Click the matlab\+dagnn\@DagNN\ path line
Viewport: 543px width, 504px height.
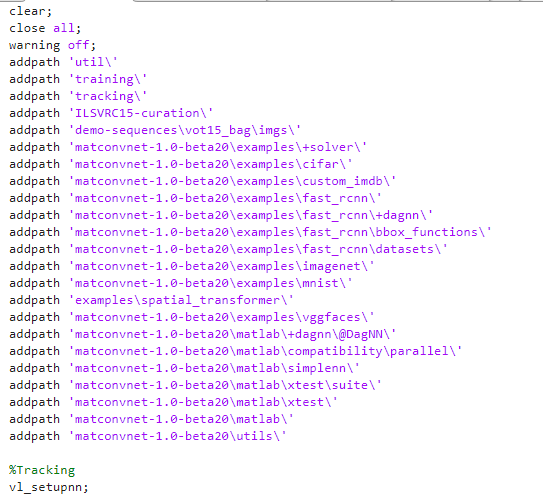click(202, 334)
